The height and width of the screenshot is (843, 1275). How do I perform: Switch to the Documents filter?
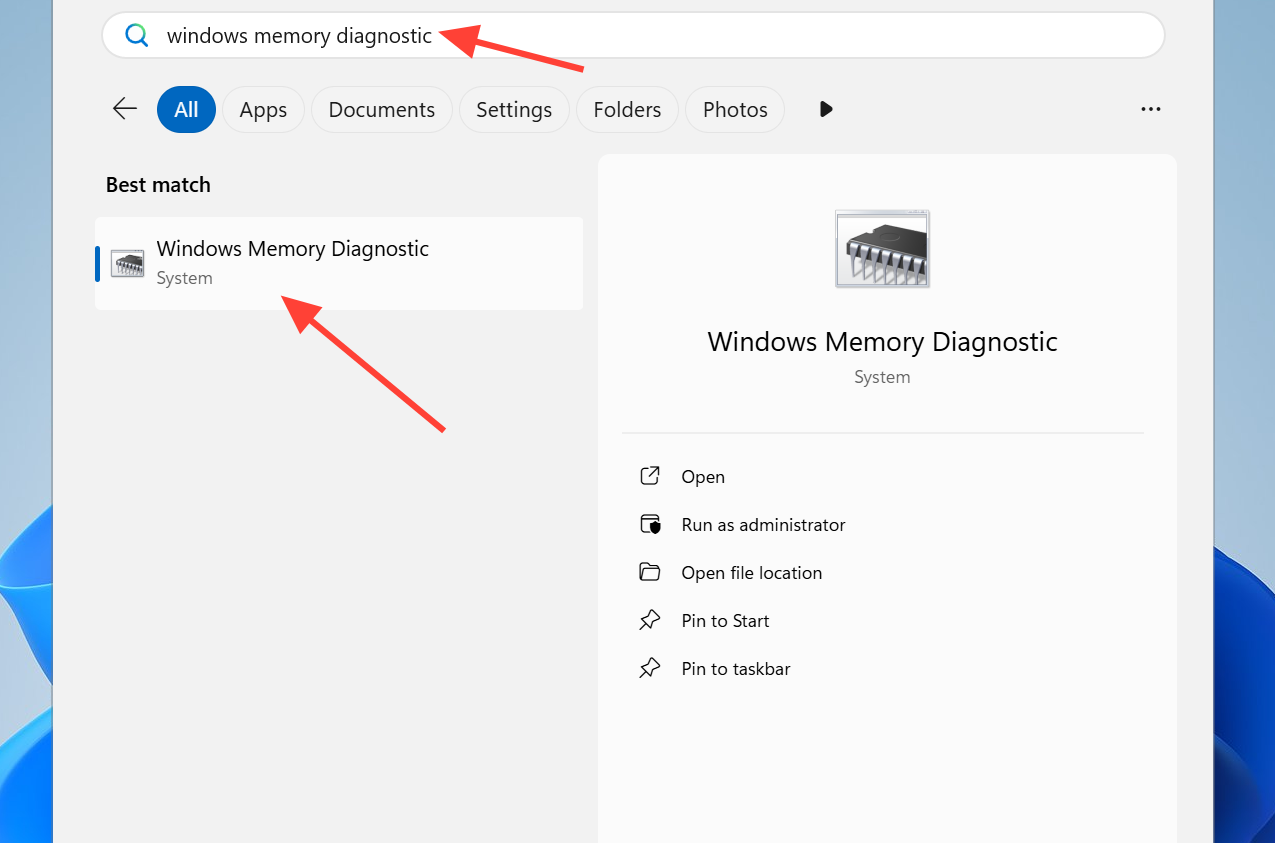tap(382, 110)
